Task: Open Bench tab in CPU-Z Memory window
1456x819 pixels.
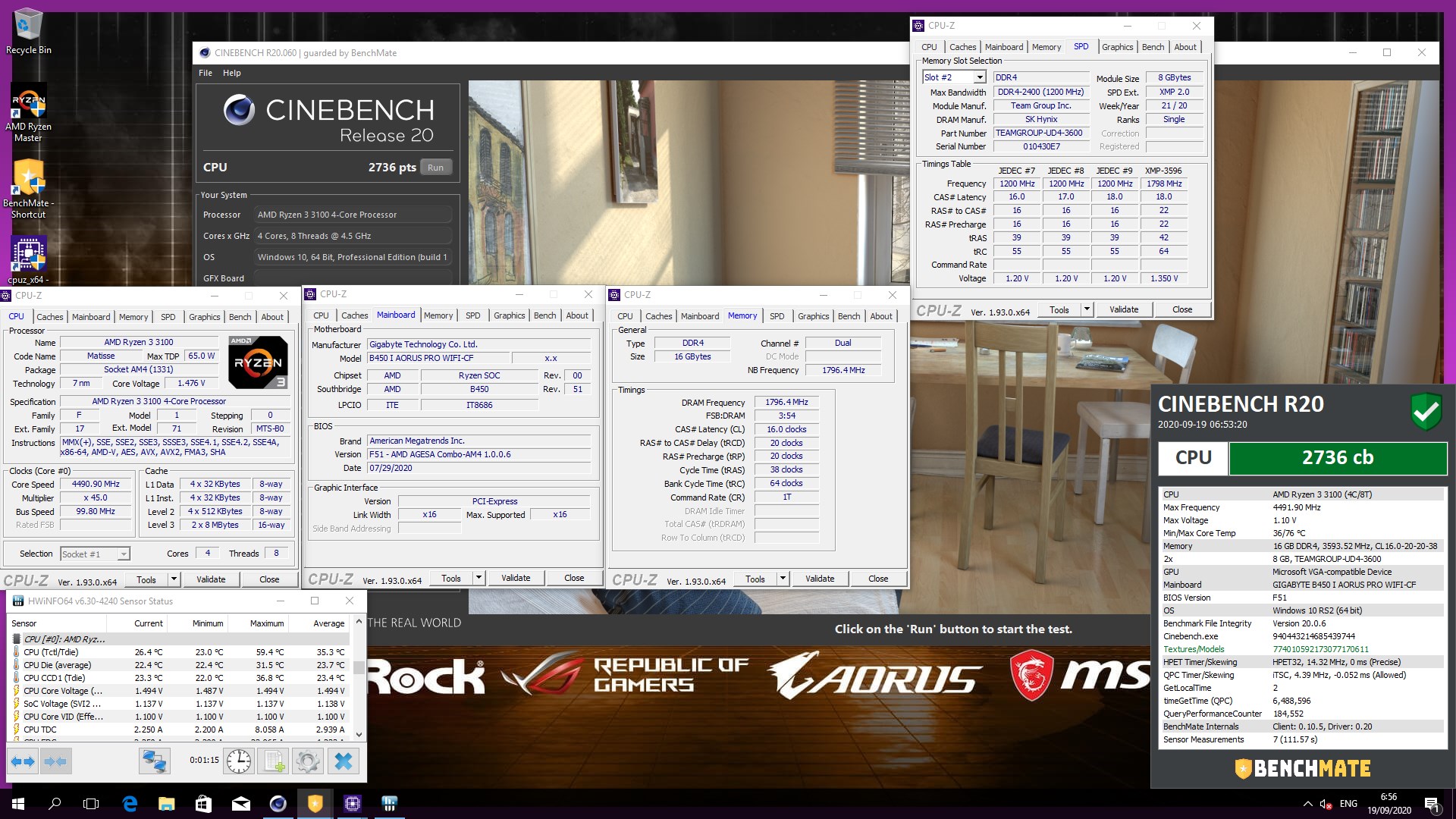Action: [x=849, y=316]
